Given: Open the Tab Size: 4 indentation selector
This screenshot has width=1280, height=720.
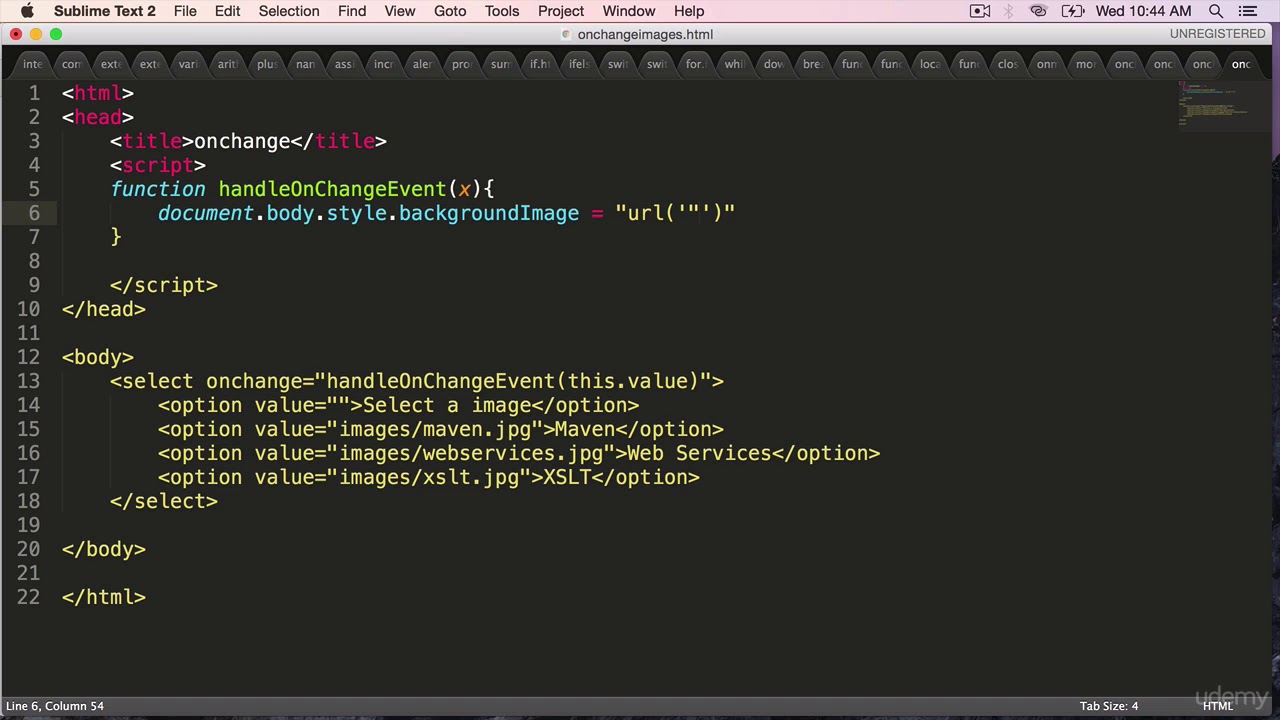Looking at the screenshot, I should point(1109,706).
